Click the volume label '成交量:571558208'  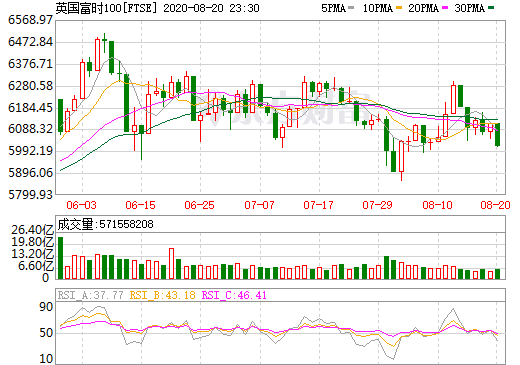105,224
